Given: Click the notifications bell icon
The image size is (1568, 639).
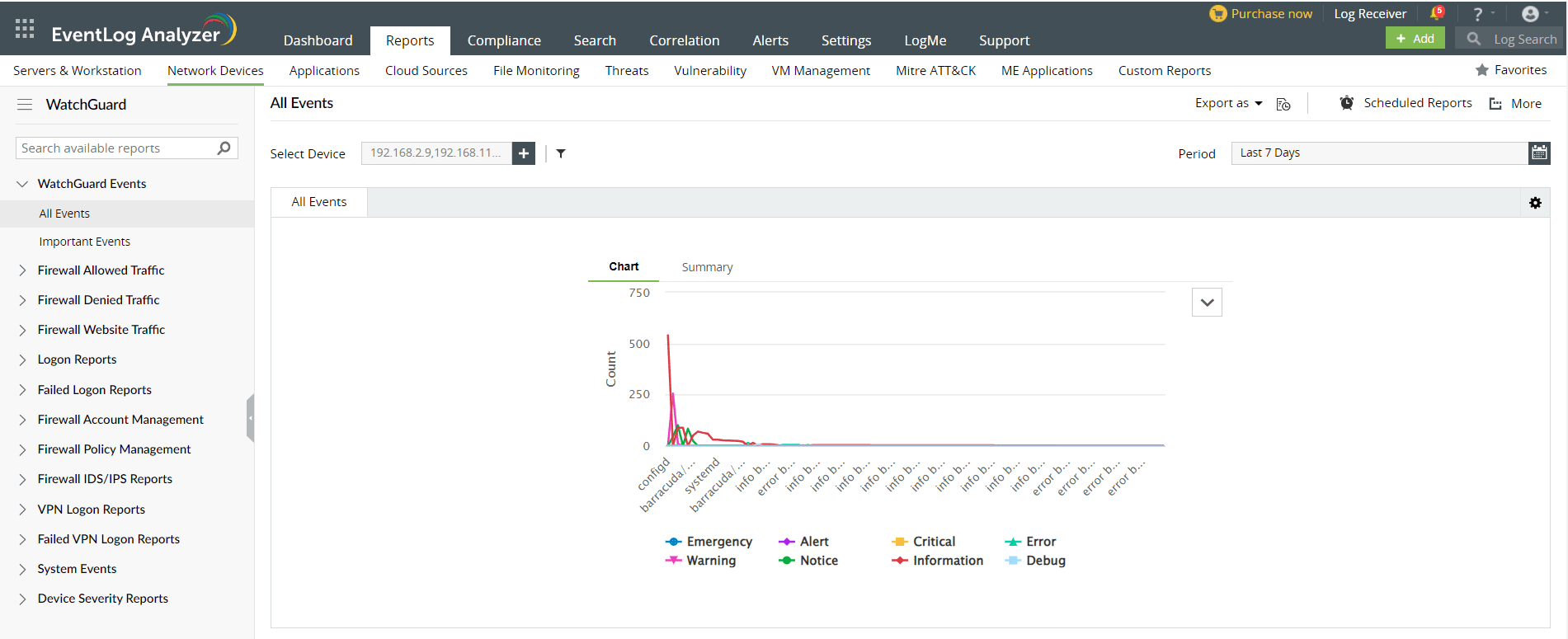Looking at the screenshot, I should point(1436,13).
